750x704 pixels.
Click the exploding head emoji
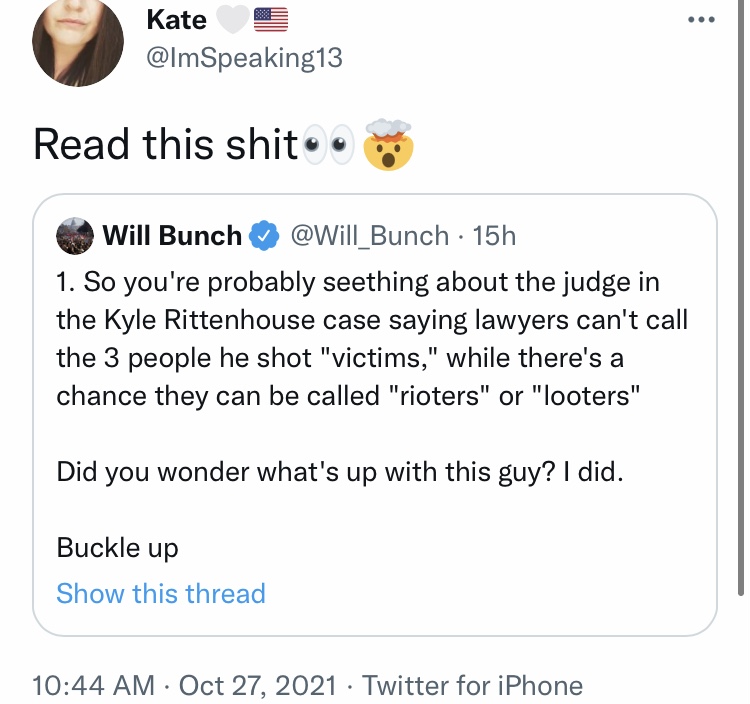pos(388,144)
